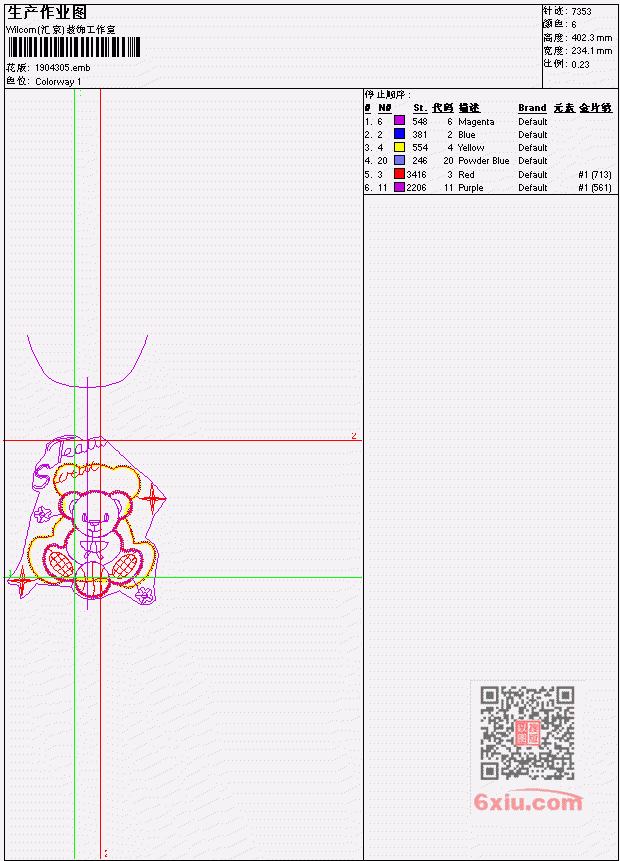Click the file name 1904305.emb

tap(63, 68)
